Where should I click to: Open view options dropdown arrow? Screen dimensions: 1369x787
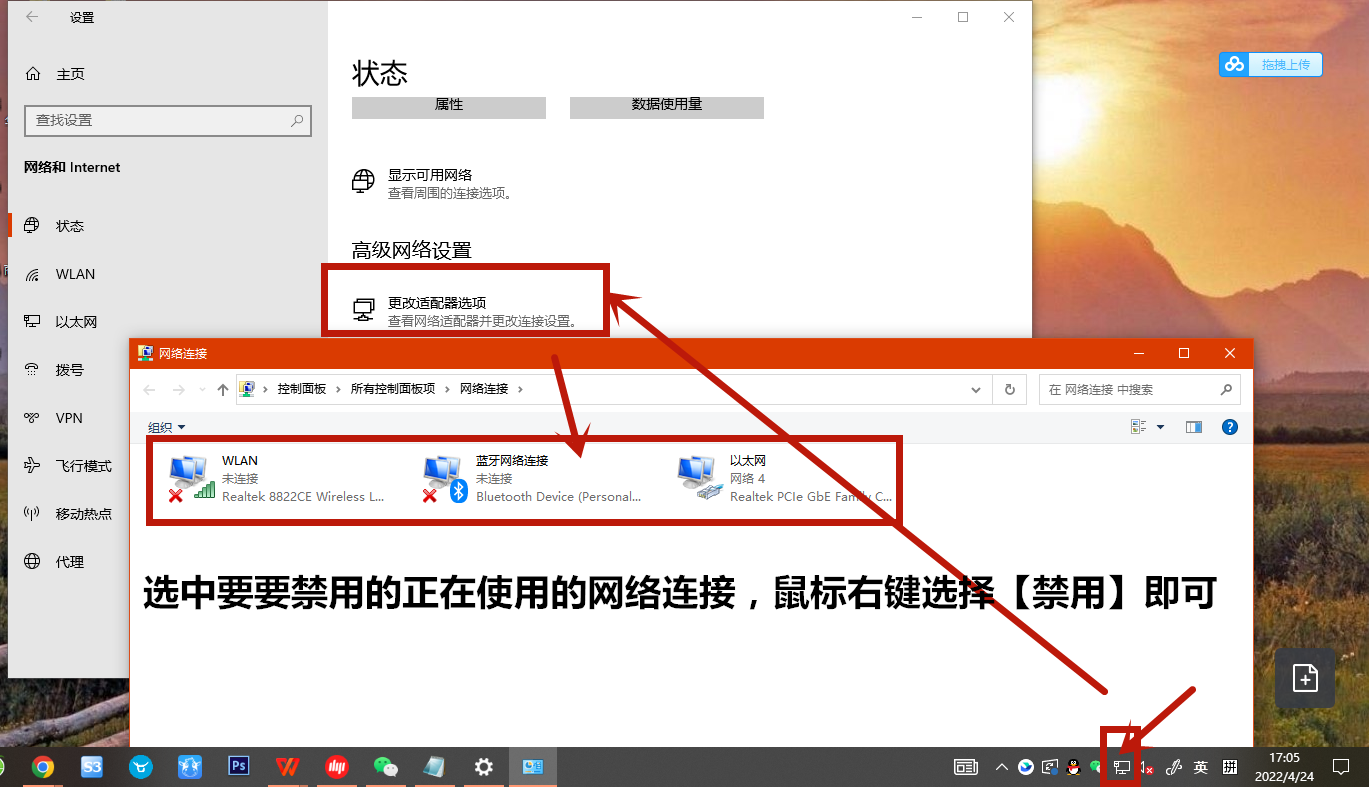click(1160, 427)
